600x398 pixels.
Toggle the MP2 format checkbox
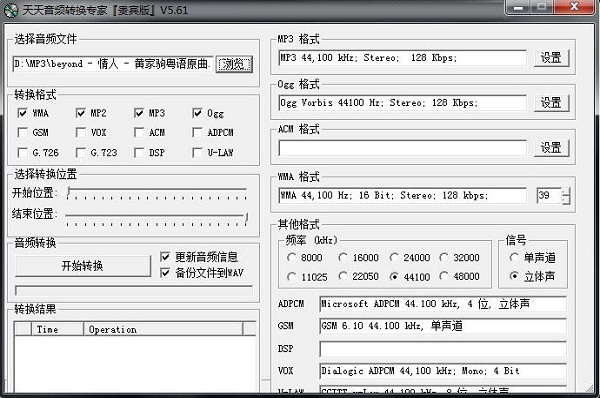81,113
